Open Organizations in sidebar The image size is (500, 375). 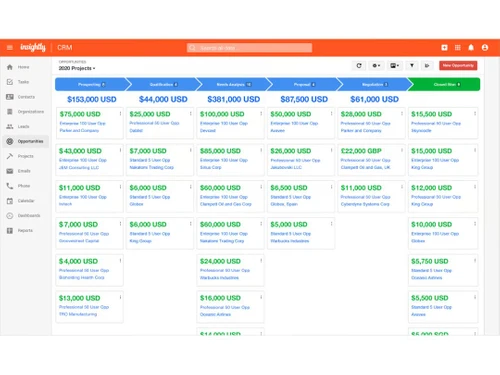(x=25, y=112)
